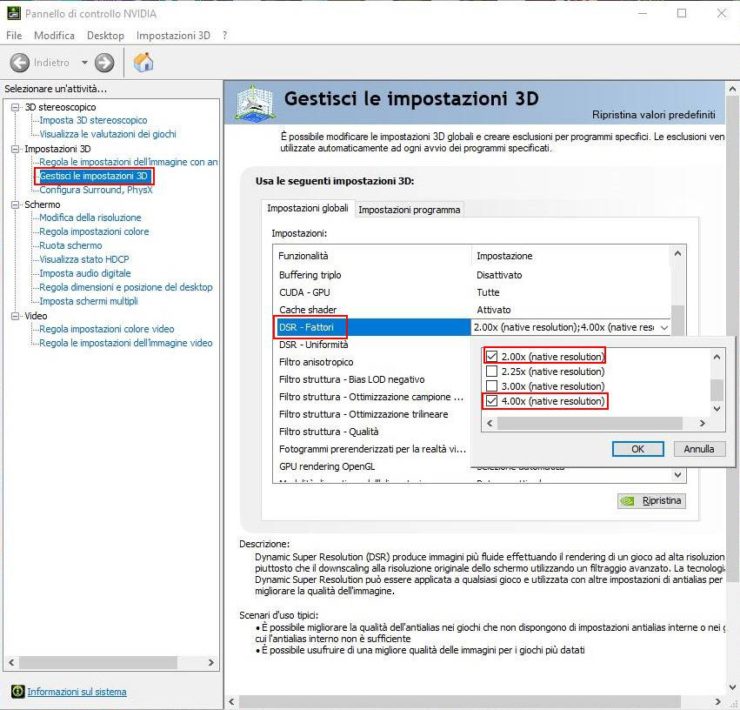The image size is (740, 710).
Task: Uncheck the 2.00x native resolution checkbox
Action: (x=491, y=357)
